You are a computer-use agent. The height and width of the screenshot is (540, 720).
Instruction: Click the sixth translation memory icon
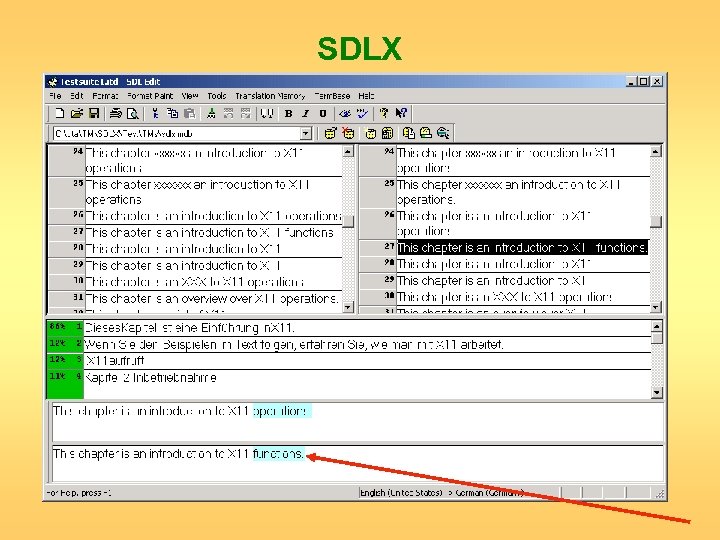pos(426,133)
